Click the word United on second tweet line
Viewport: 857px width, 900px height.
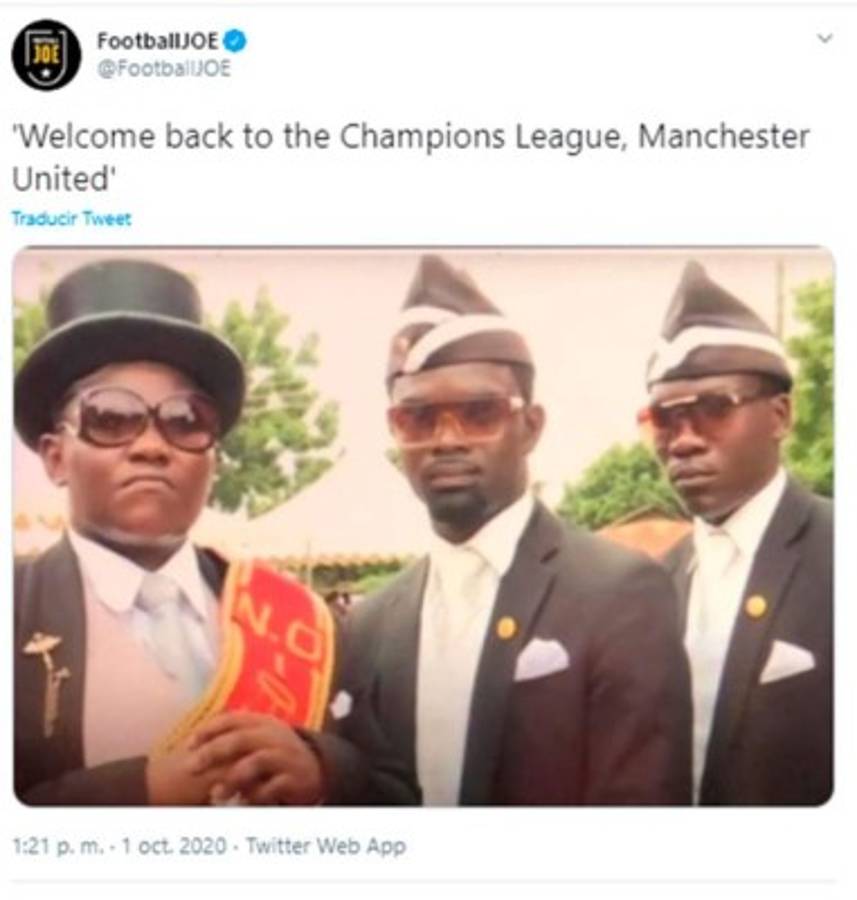(60, 179)
